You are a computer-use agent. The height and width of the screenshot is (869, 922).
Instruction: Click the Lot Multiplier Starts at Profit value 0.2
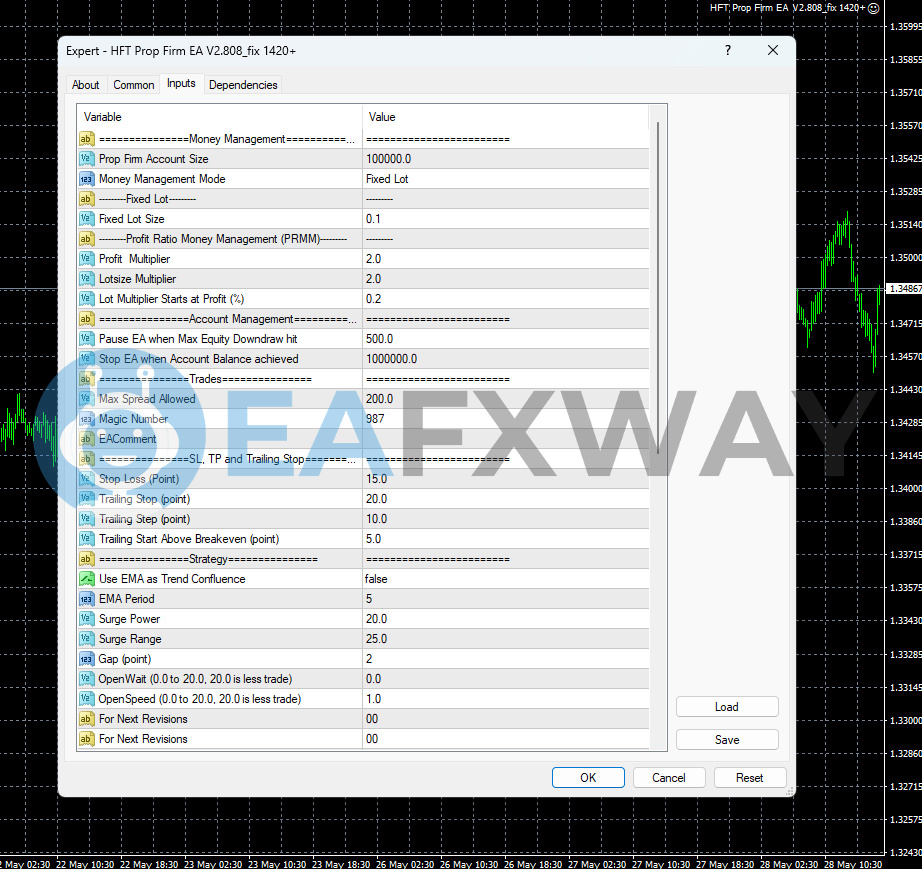(x=506, y=299)
